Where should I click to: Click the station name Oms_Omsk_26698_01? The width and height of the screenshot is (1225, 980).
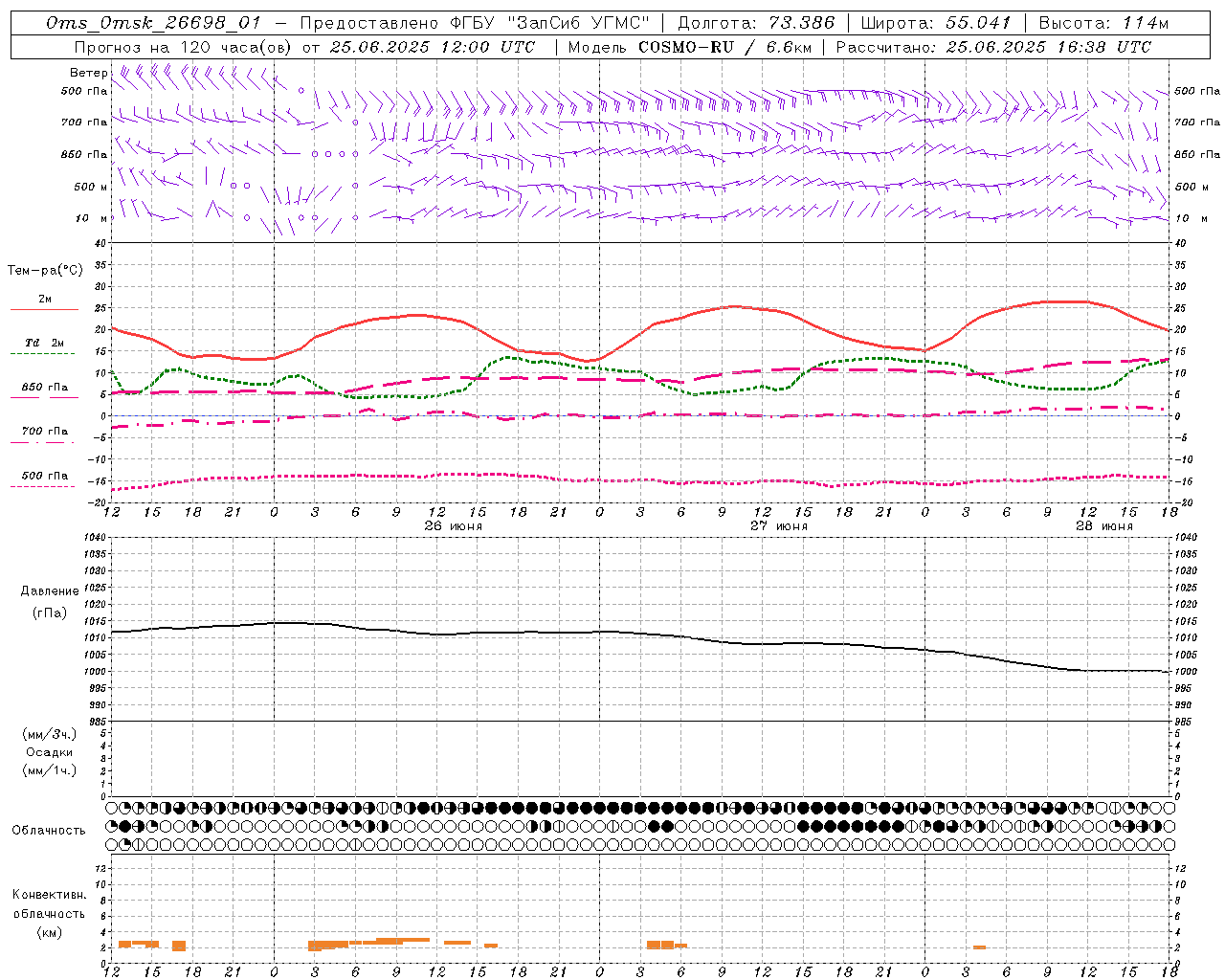[153, 23]
